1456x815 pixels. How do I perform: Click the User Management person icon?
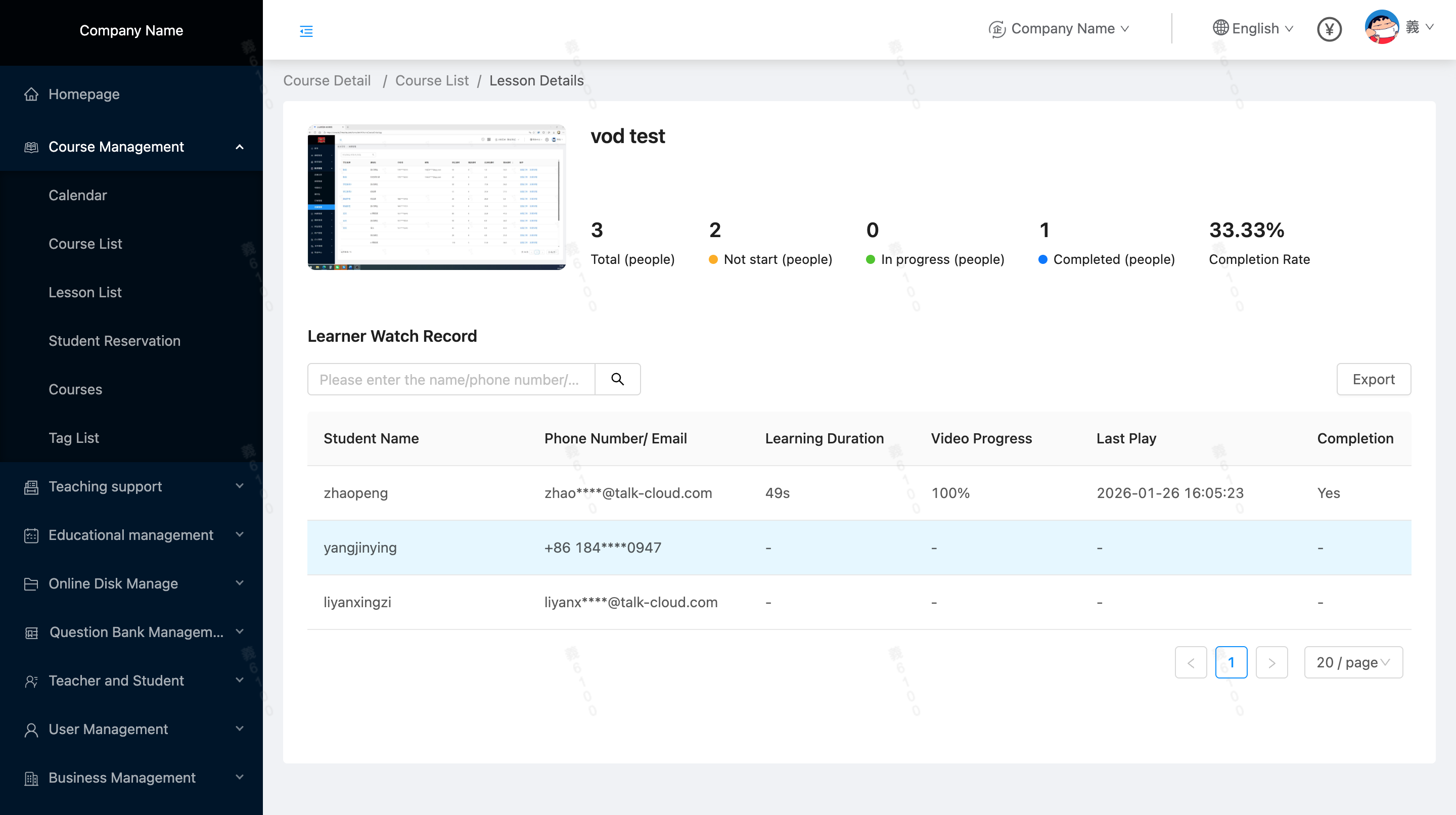[x=31, y=729]
